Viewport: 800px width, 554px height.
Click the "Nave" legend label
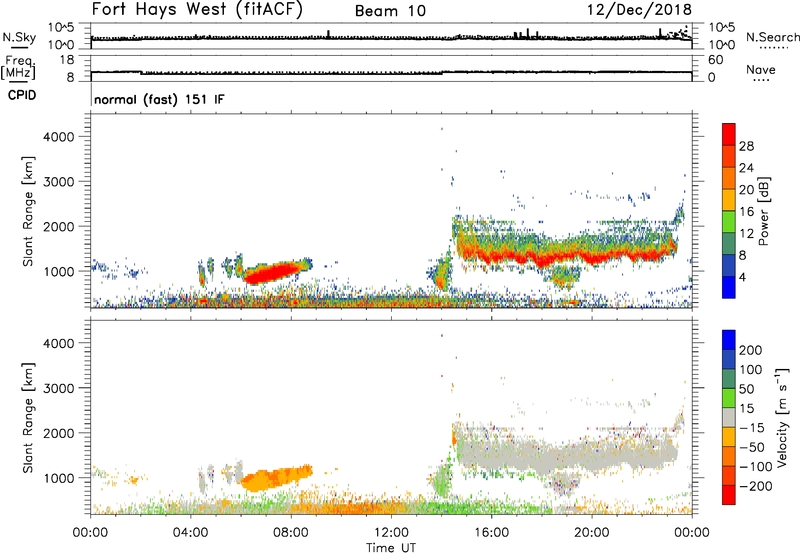coord(761,70)
